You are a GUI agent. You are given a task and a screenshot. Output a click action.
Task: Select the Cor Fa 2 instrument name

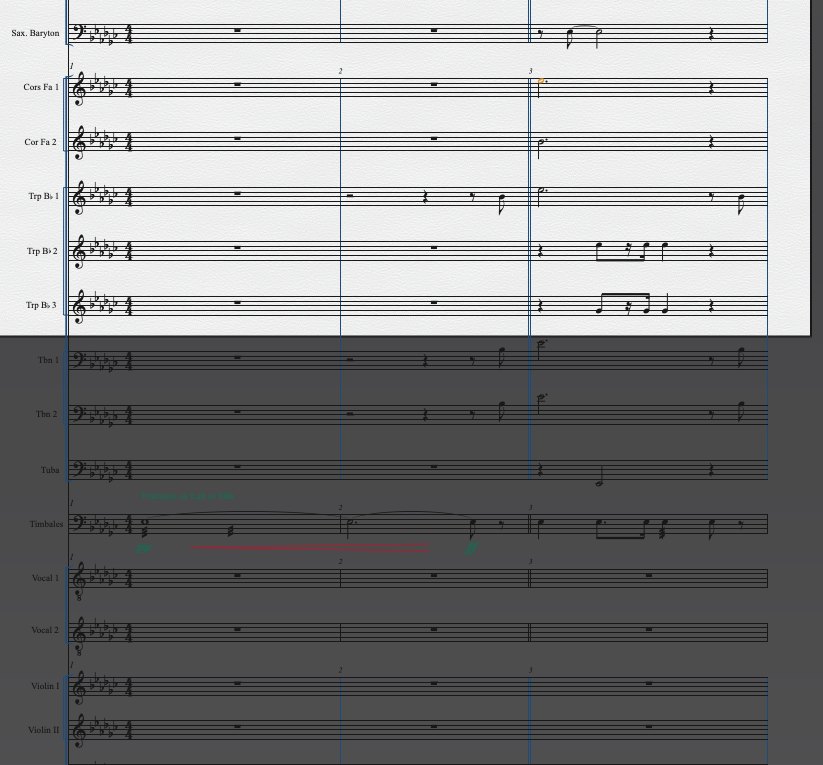[x=40, y=142]
